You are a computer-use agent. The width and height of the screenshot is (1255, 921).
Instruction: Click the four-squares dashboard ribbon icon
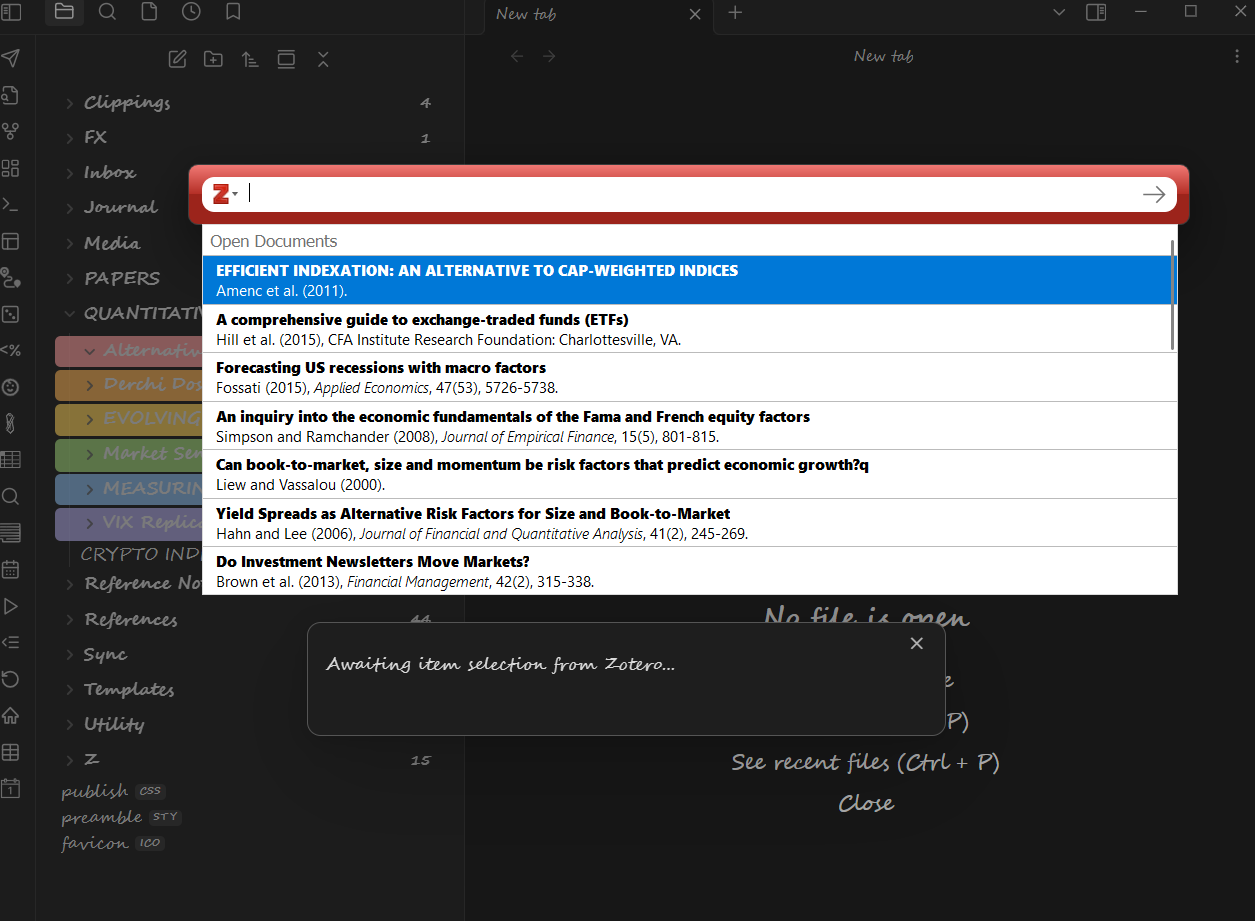tap(10, 168)
